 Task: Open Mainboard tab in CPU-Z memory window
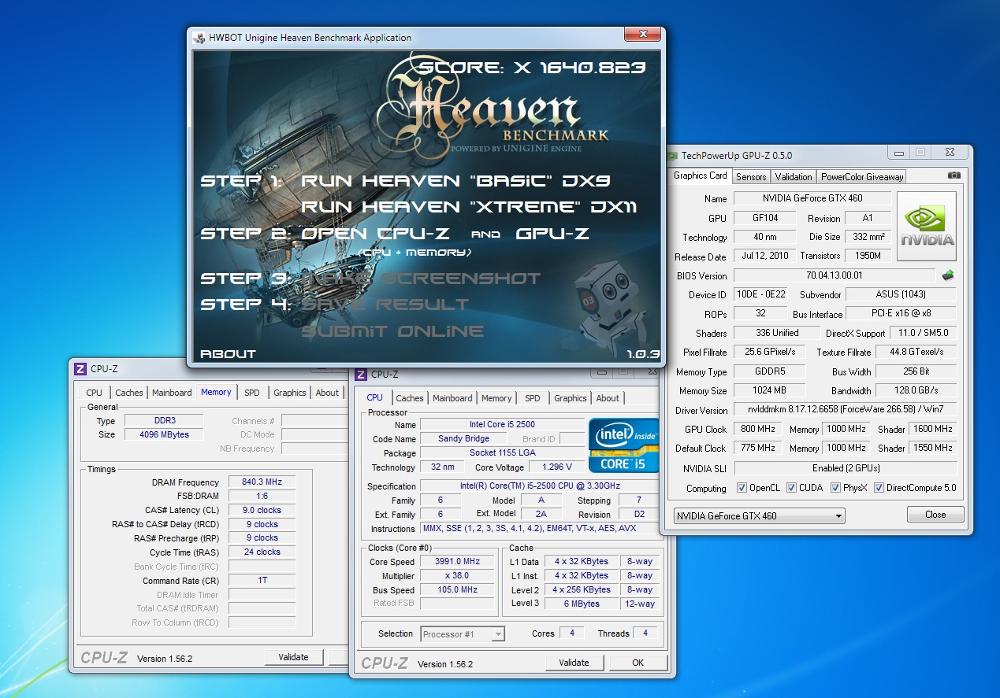[172, 393]
